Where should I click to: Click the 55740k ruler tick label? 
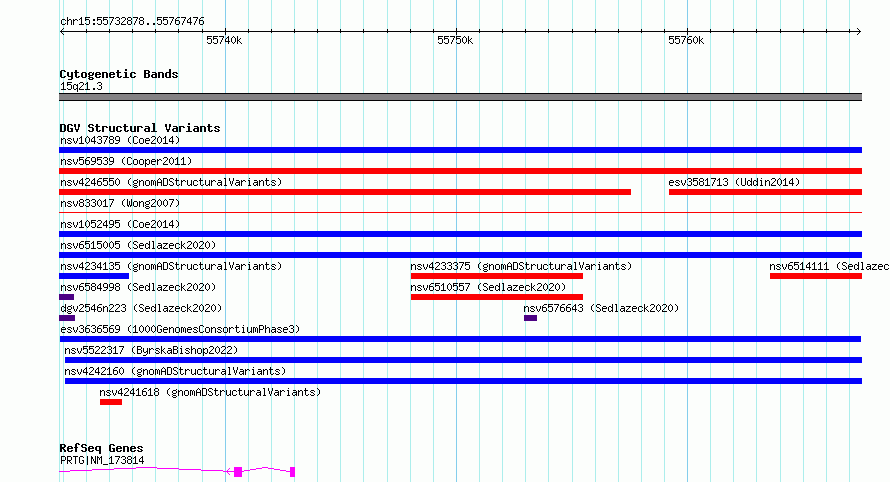coord(224,40)
